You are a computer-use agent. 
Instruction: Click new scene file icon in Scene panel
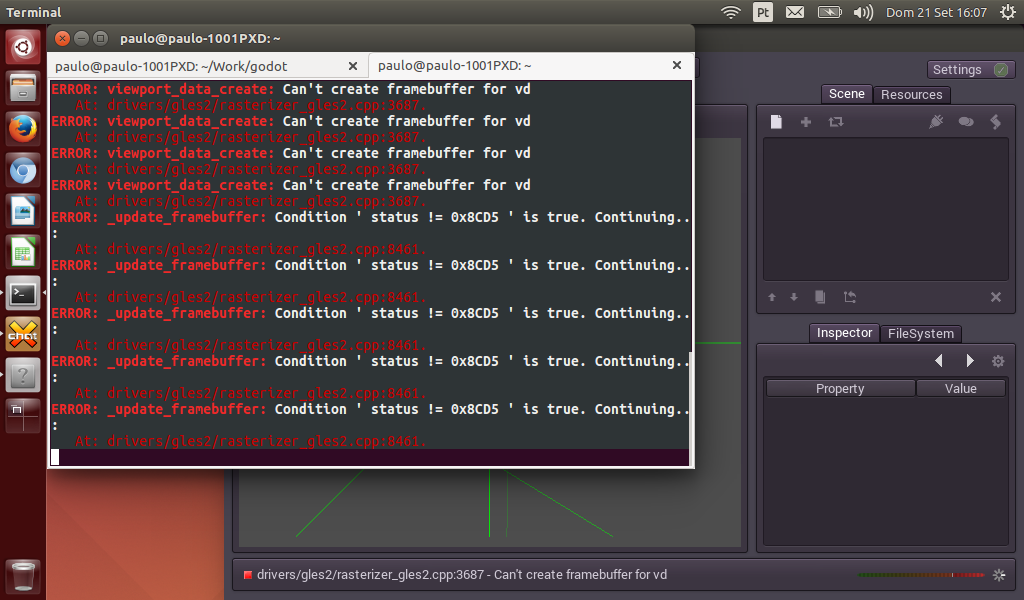[776, 122]
